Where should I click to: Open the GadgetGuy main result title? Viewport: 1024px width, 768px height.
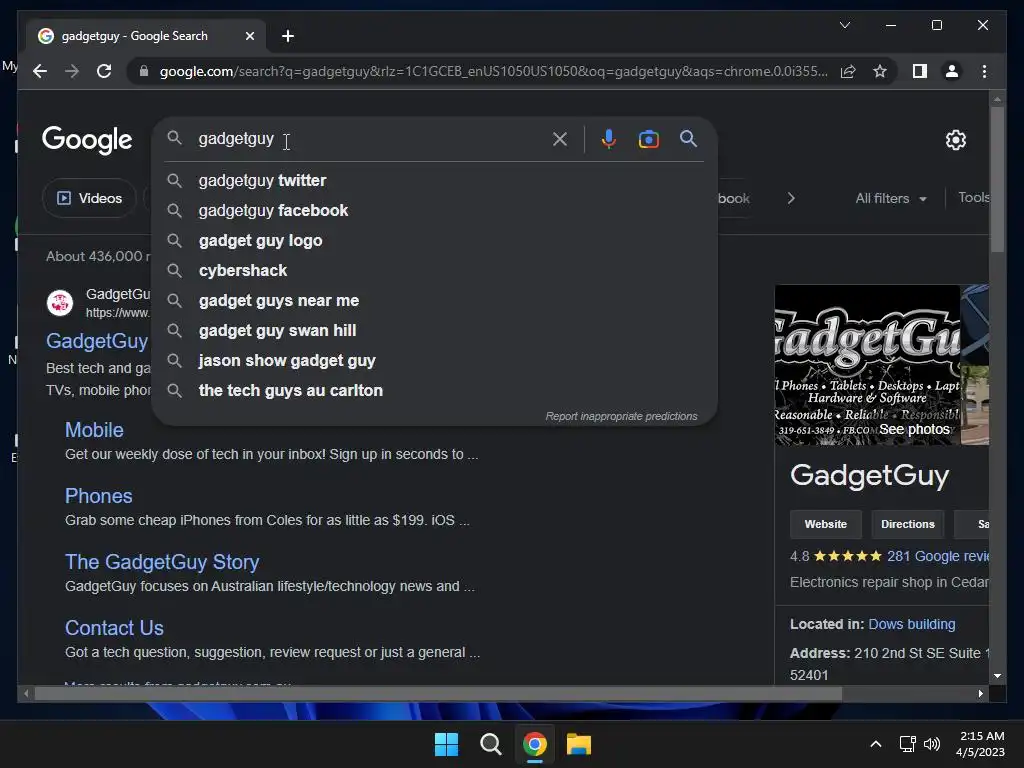click(97, 341)
